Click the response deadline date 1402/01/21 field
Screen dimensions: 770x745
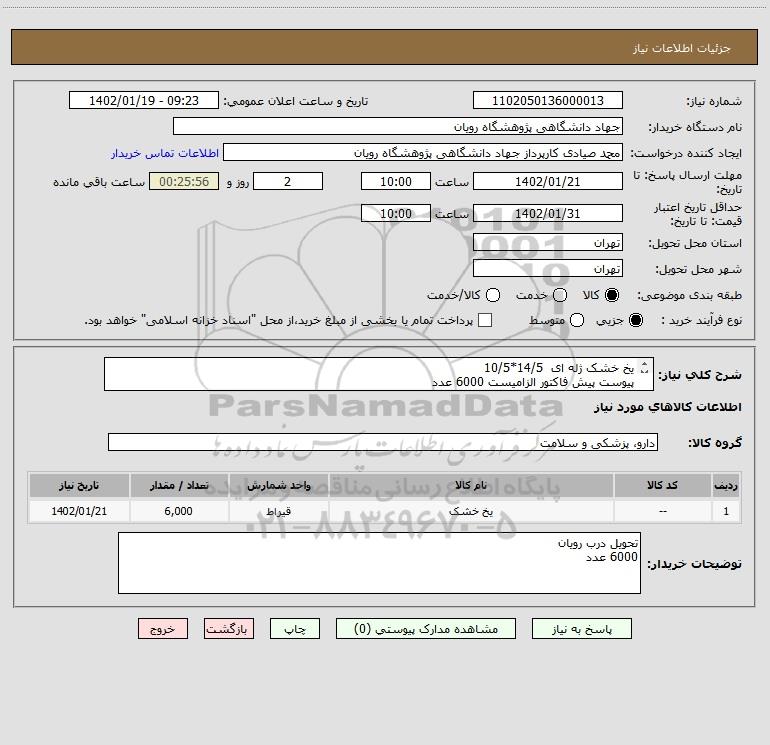[548, 181]
